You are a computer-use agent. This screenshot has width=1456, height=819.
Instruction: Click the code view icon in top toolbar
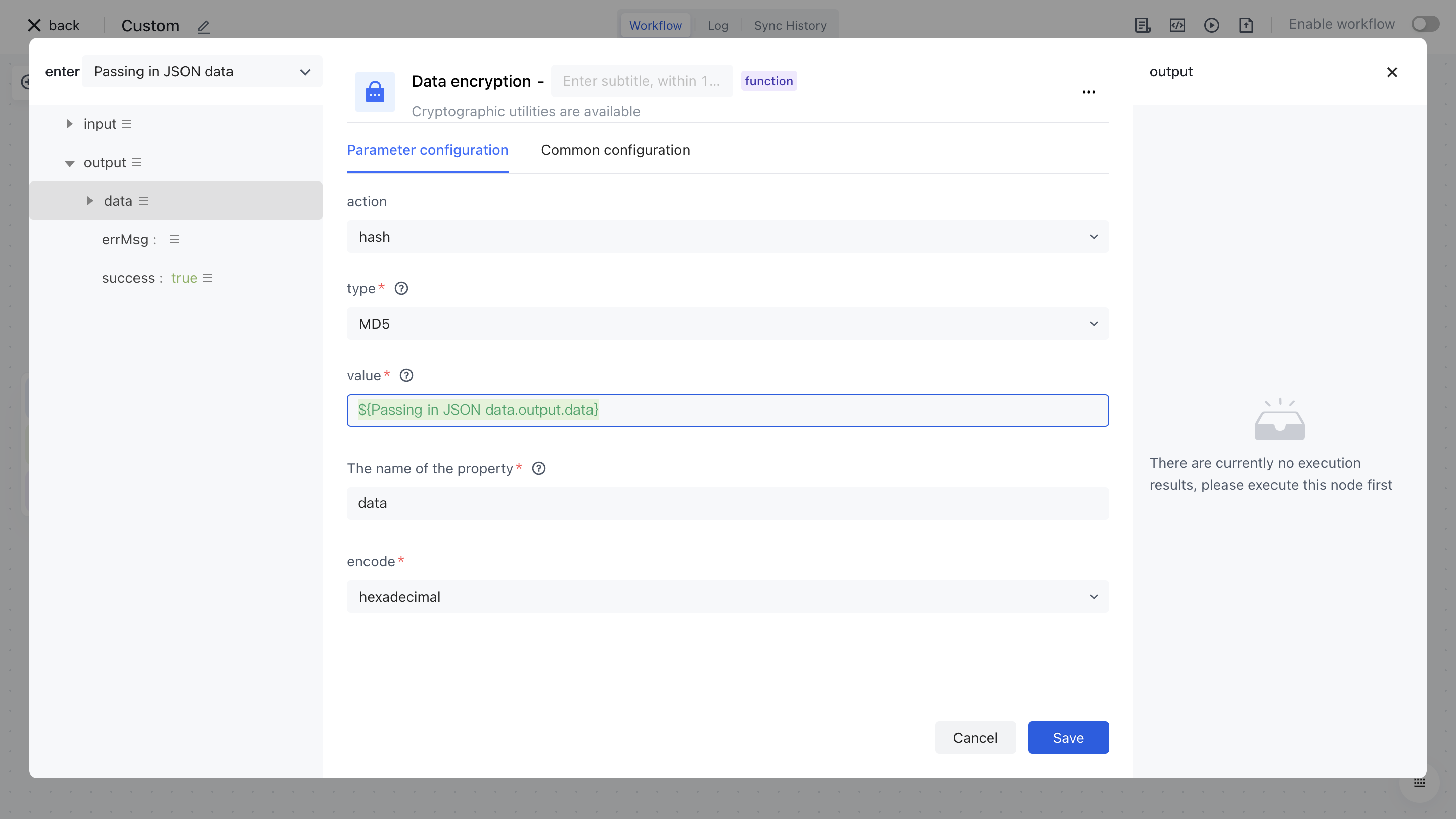tap(1177, 25)
